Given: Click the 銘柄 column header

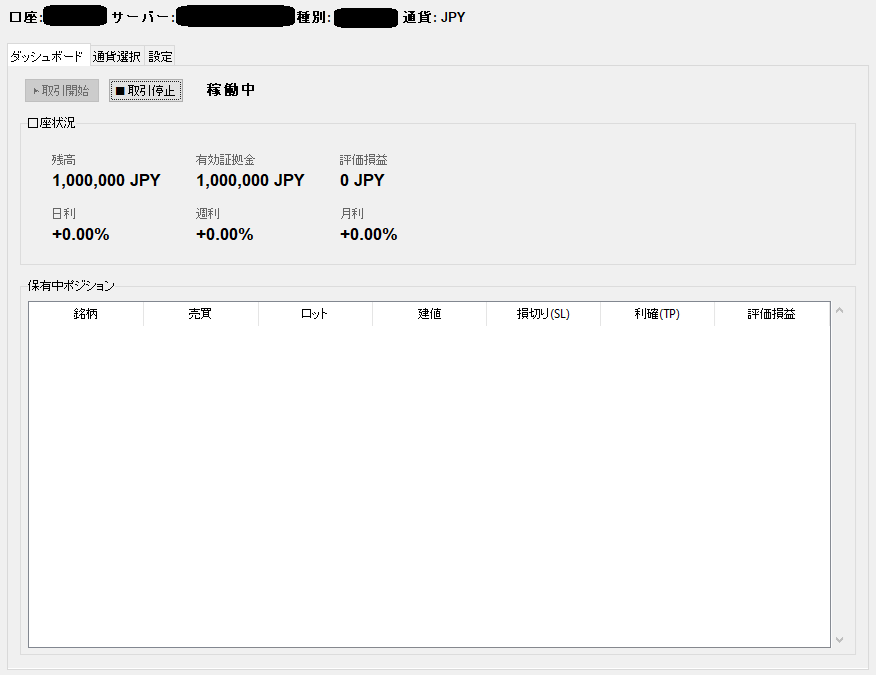Looking at the screenshot, I should 86,314.
